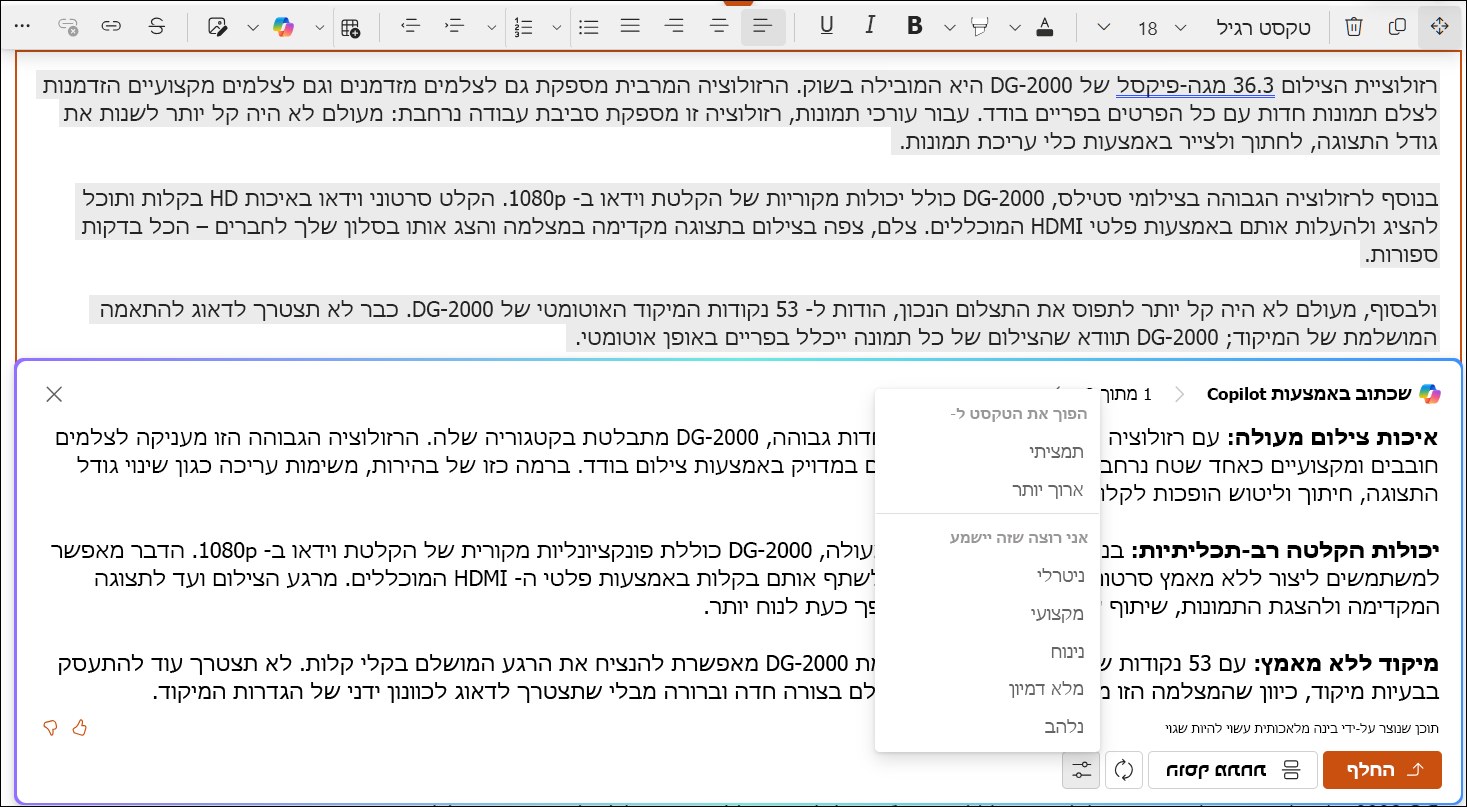Click the insert below button beside החלף
The height and width of the screenshot is (807, 1467).
point(1231,770)
